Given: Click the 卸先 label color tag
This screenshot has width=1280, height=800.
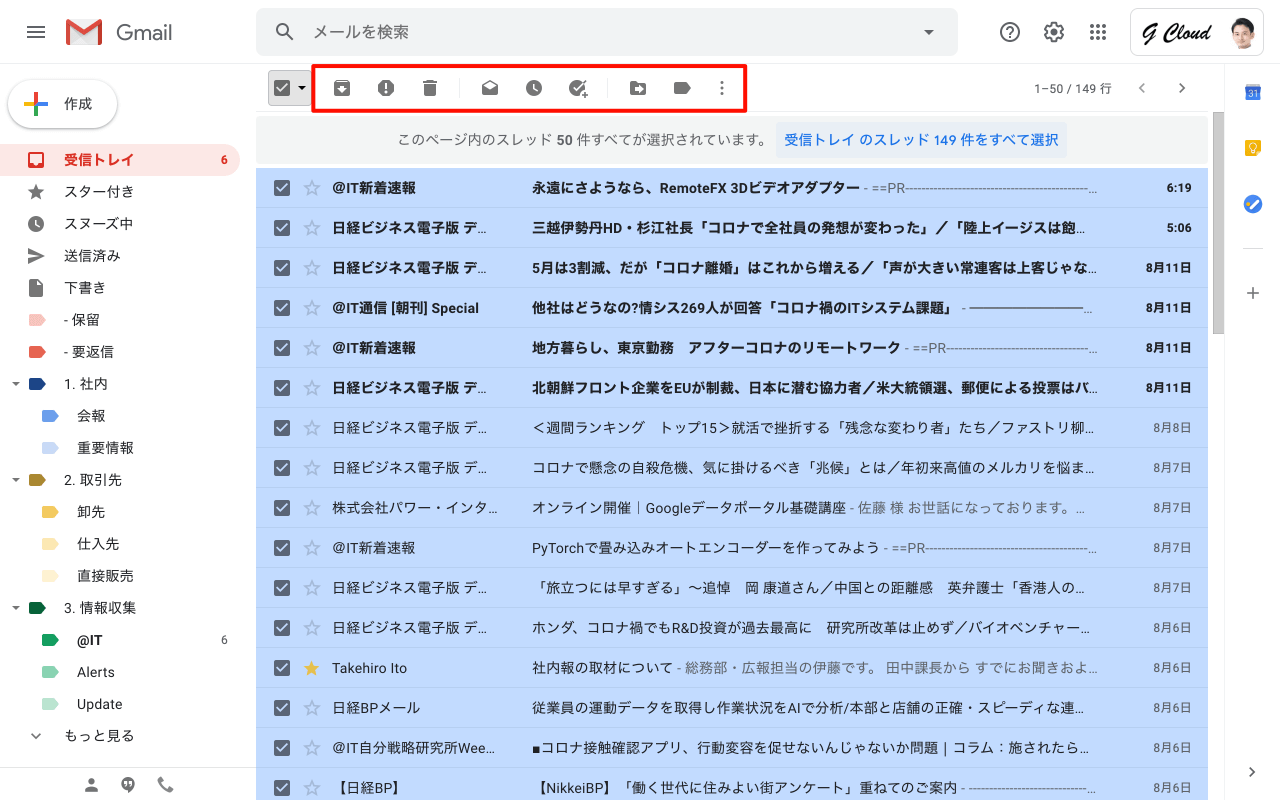Looking at the screenshot, I should tap(50, 512).
